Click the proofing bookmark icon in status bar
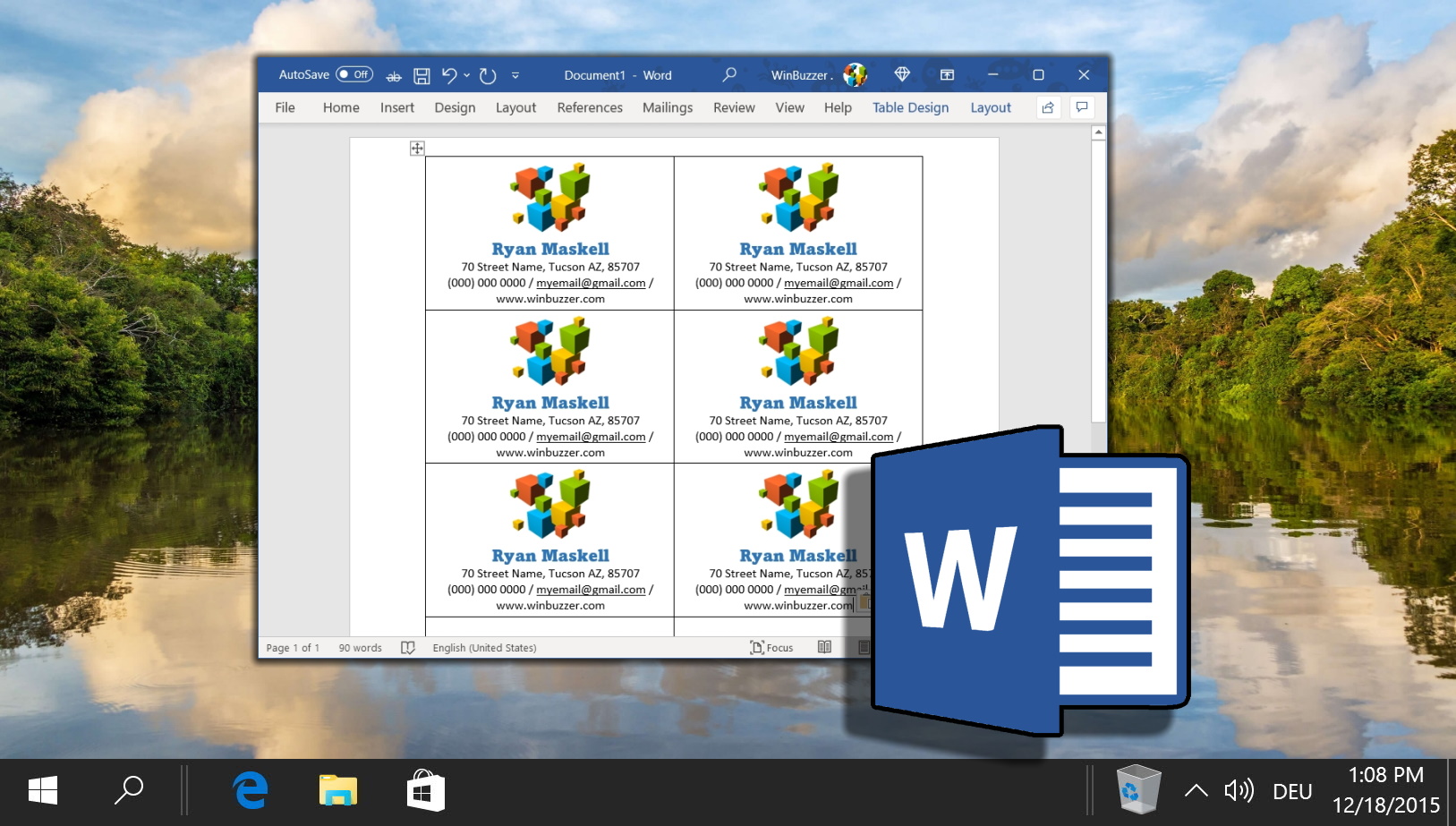 point(407,647)
